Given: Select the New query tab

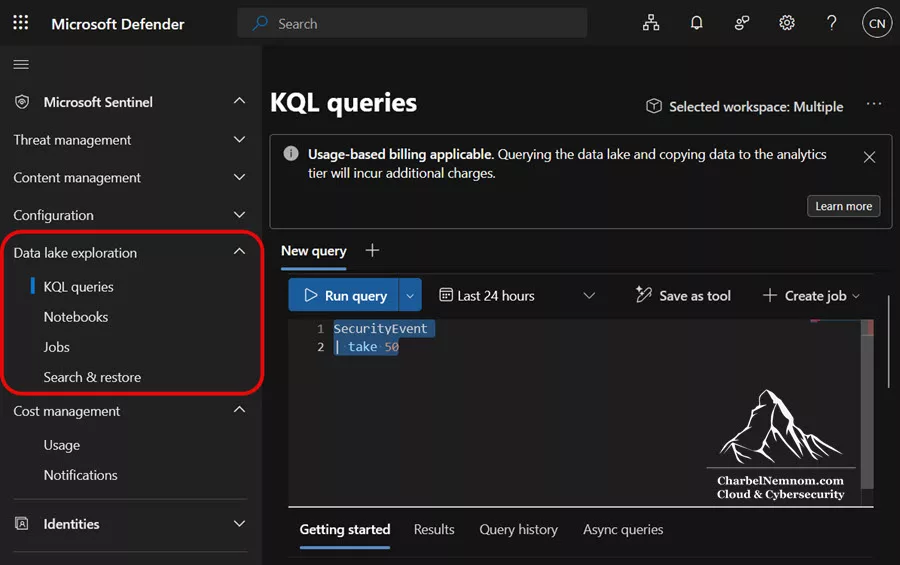Looking at the screenshot, I should pos(313,251).
